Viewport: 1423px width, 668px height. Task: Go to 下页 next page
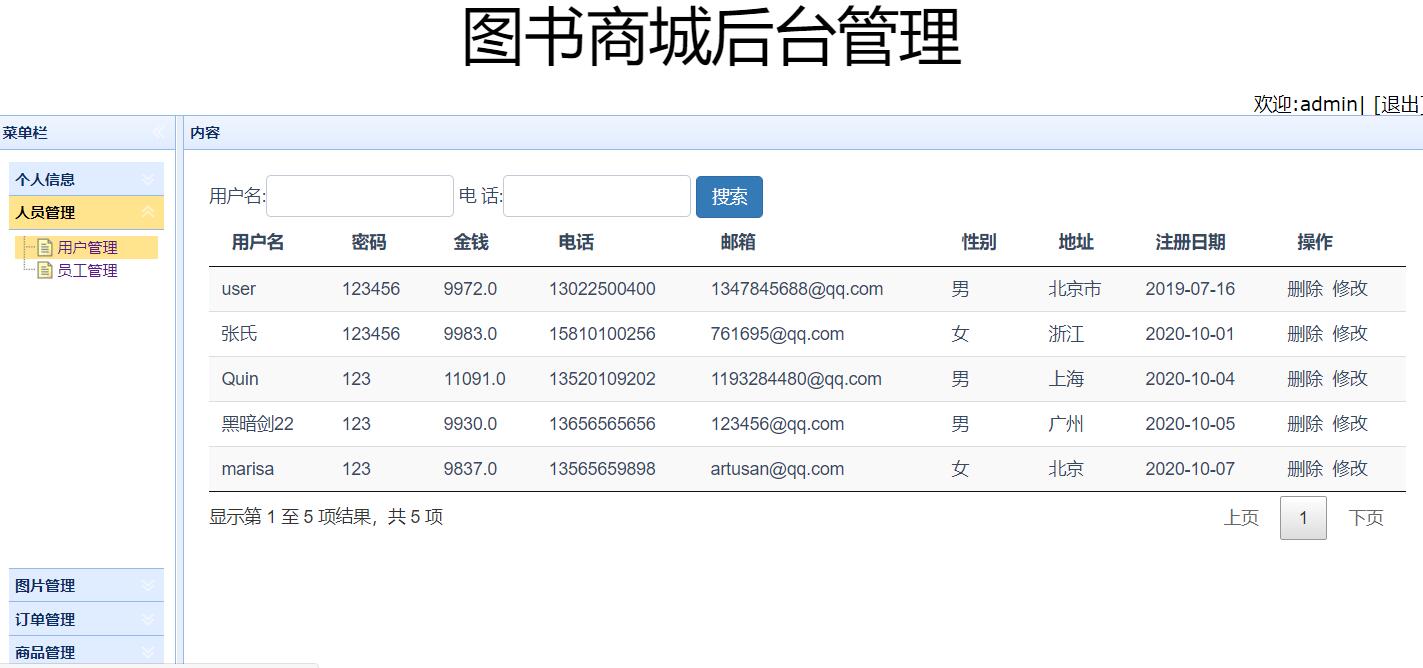(x=1366, y=517)
